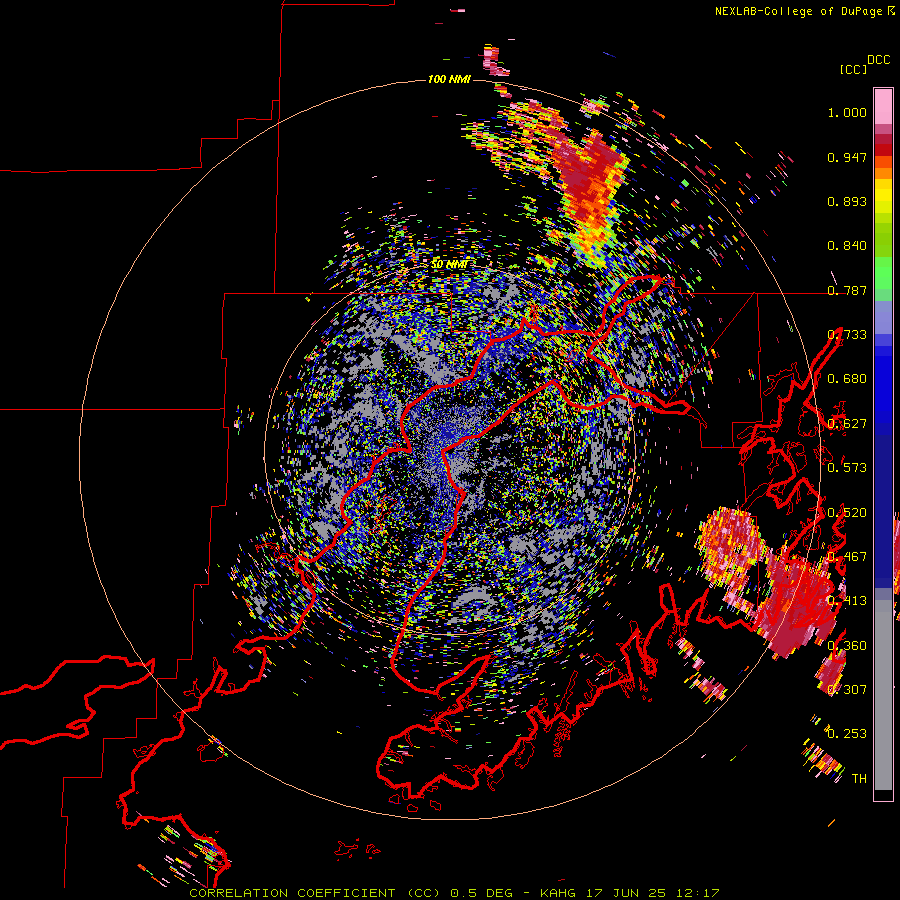Click the TH threshold label
The width and height of the screenshot is (900, 900).
(859, 778)
